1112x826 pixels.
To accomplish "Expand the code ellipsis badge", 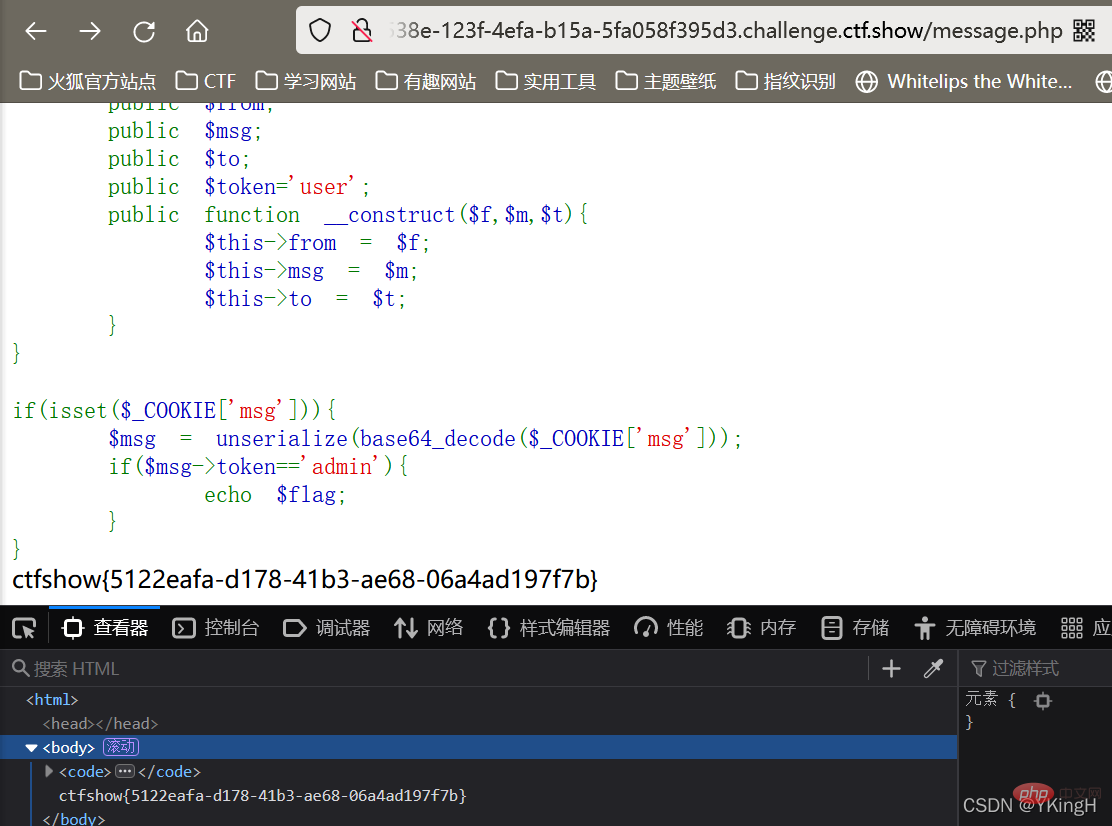I will (x=125, y=771).
